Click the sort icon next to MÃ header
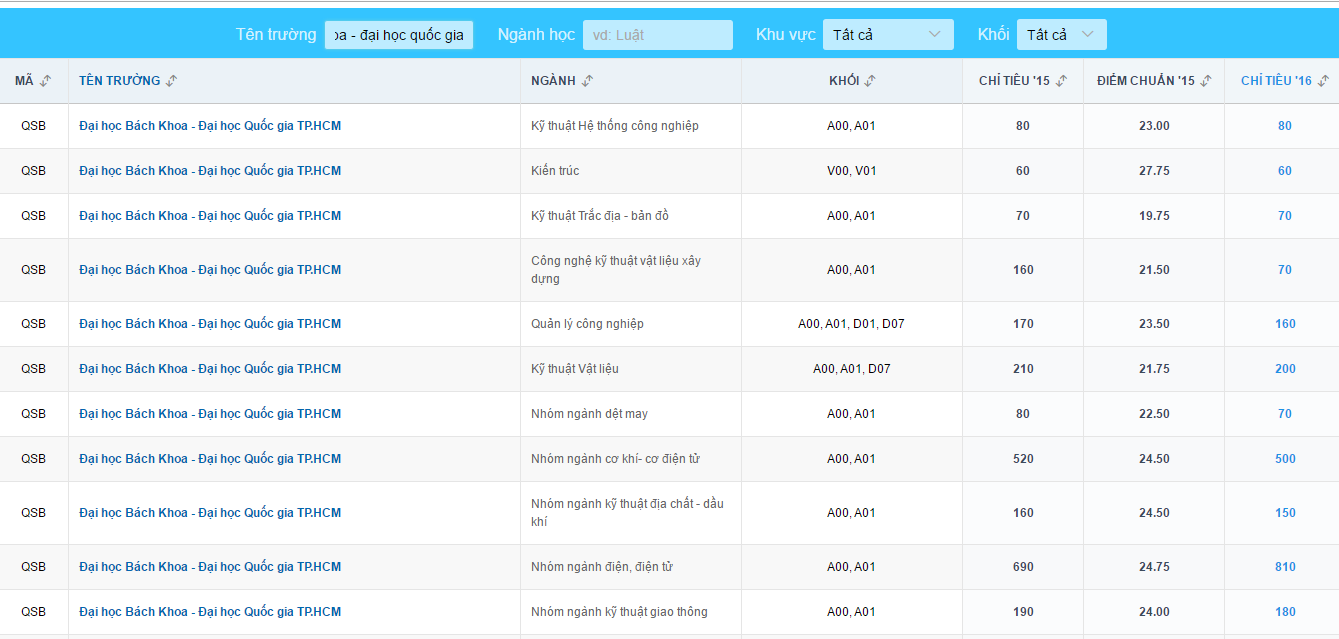This screenshot has width=1339, height=639. [46, 81]
